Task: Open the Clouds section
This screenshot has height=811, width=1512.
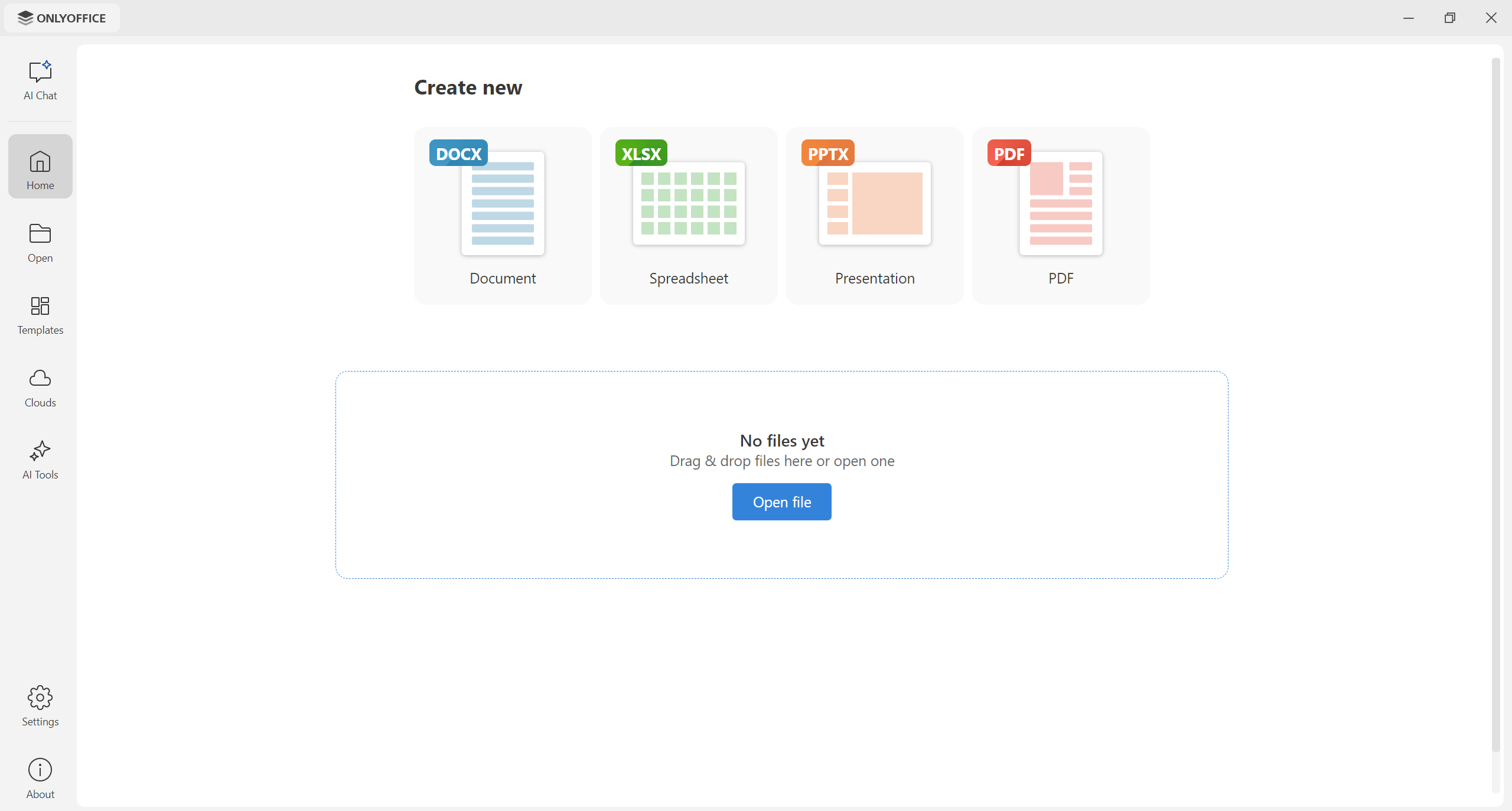Action: (x=40, y=388)
